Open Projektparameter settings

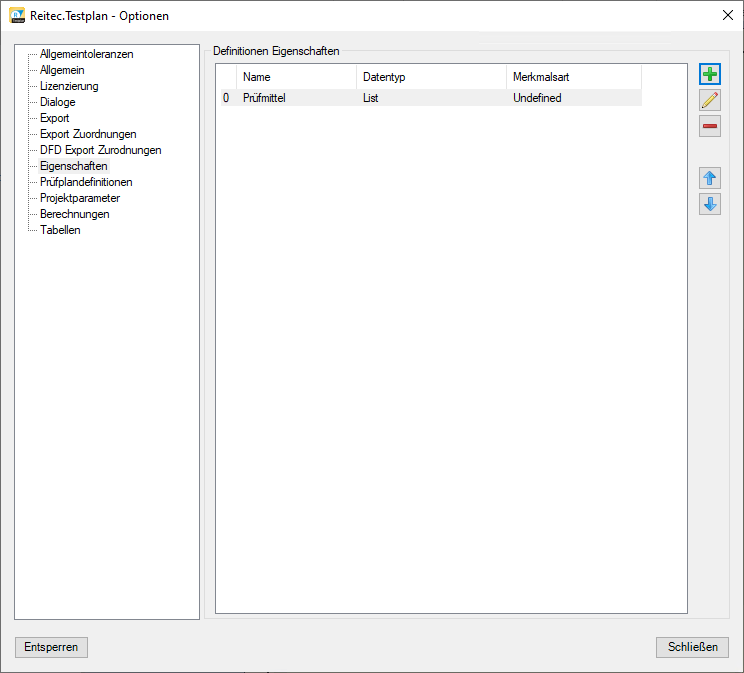pos(80,198)
